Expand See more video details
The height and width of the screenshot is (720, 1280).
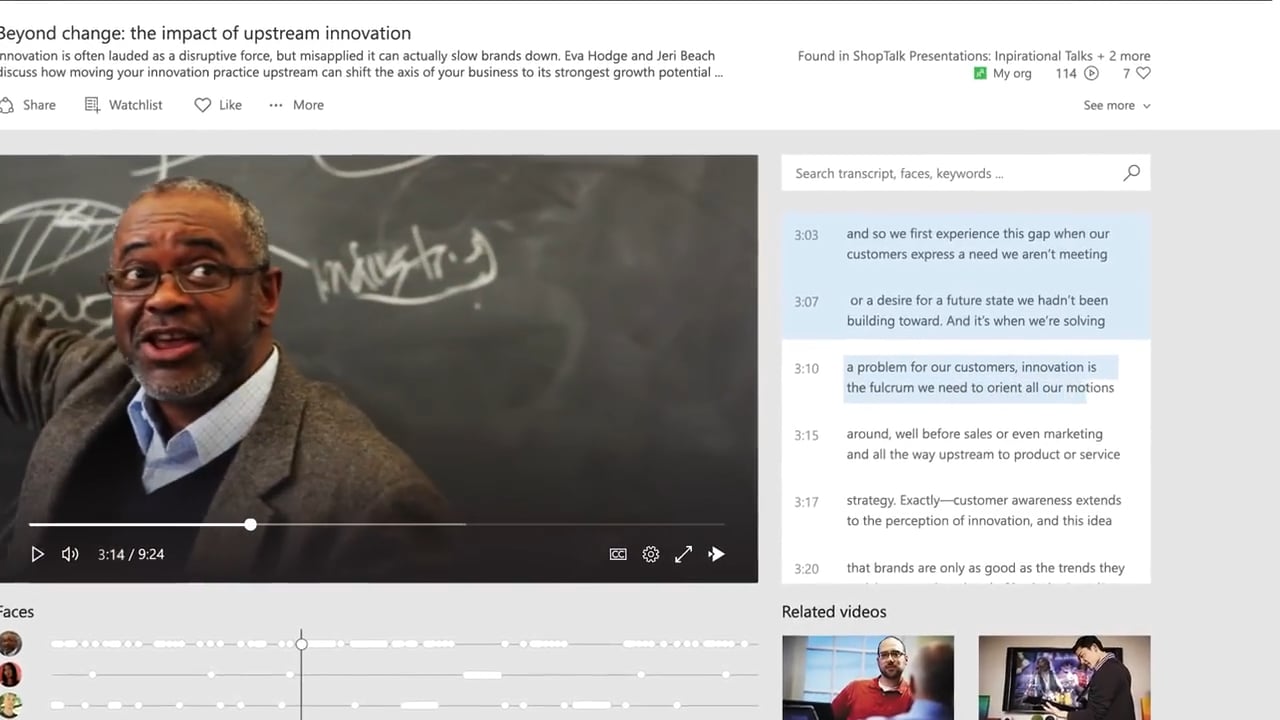tap(1117, 105)
